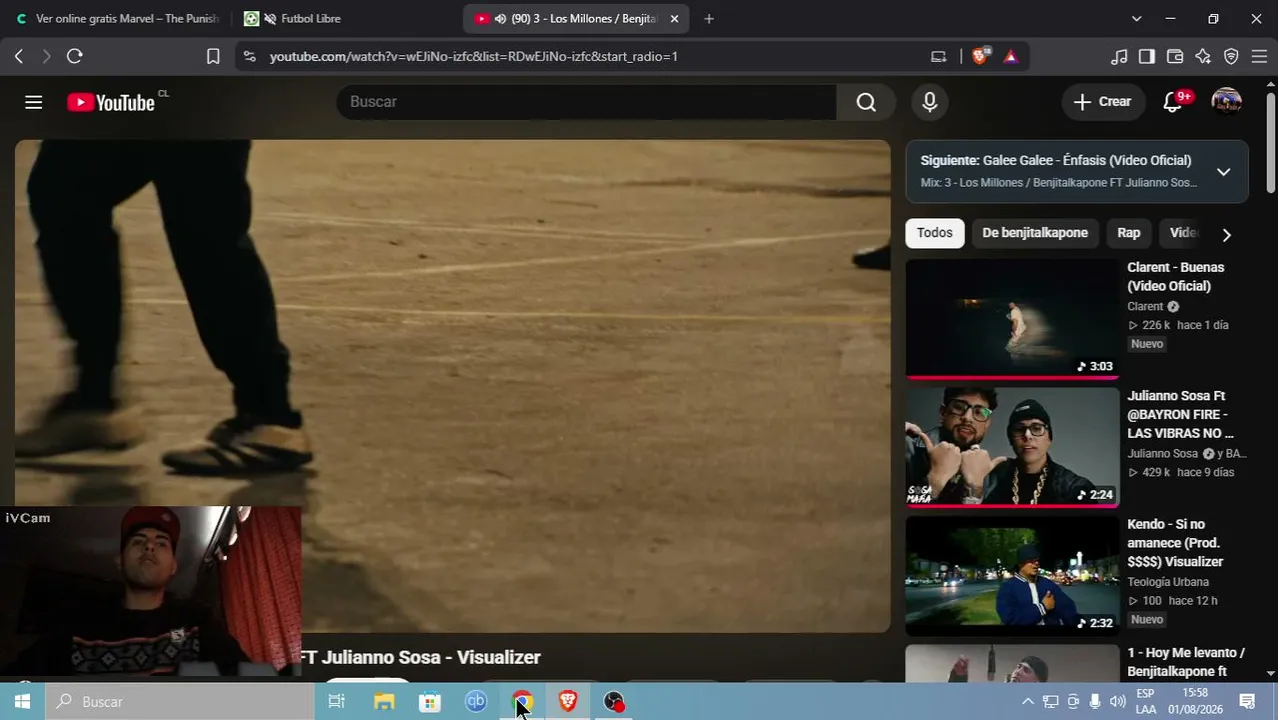The height and width of the screenshot is (720, 1278).
Task: Select the Rap filter chip
Action: coord(1129,232)
